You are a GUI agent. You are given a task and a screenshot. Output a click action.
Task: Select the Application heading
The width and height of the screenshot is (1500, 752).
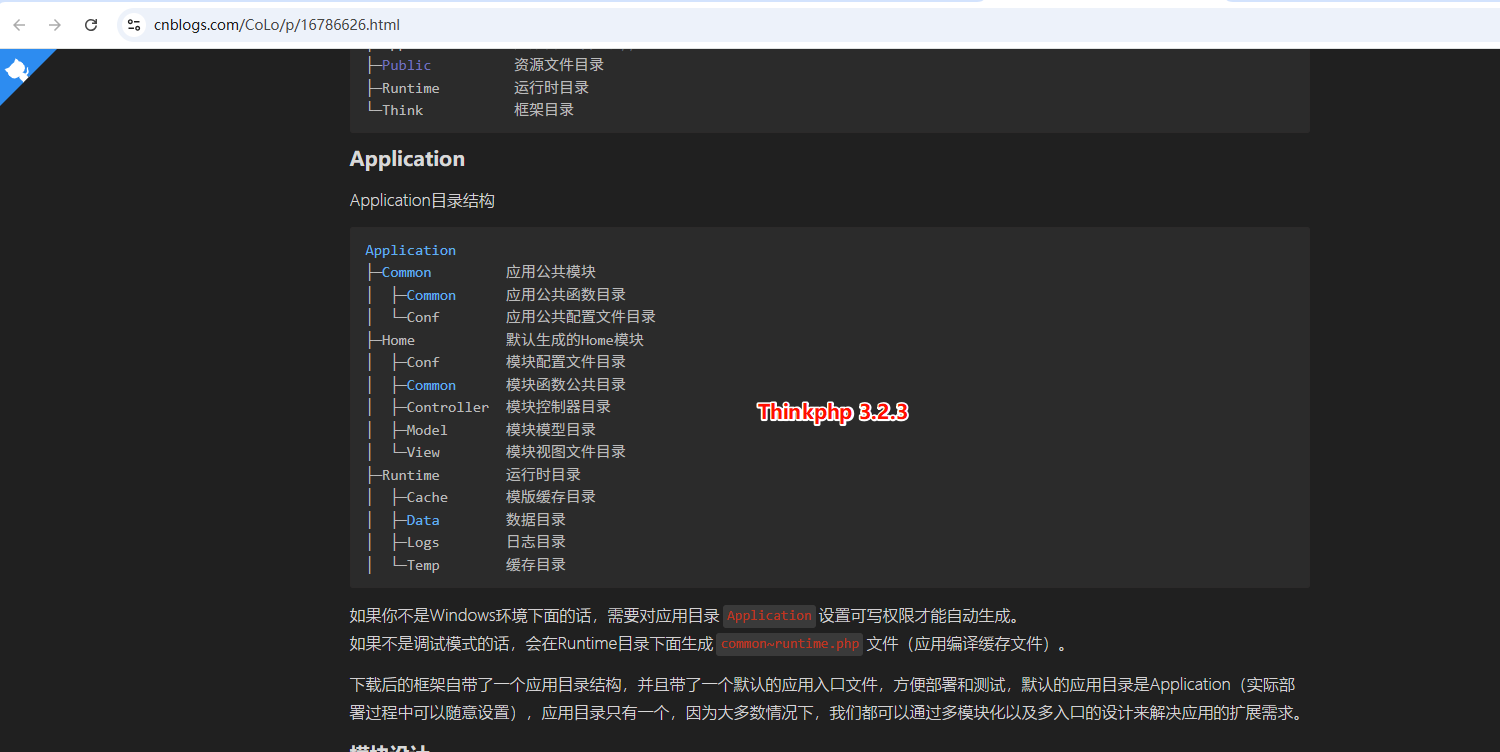click(x=407, y=158)
